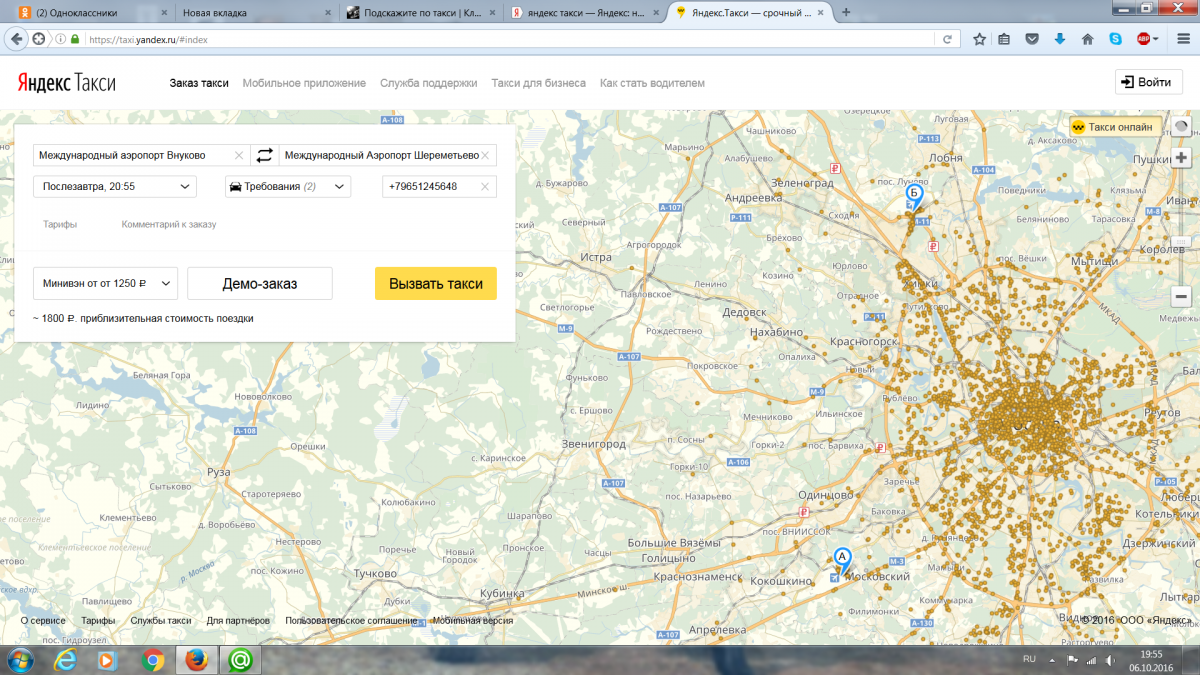This screenshot has height=675, width=1200.
Task: Open Пользовательское соглашение footer link
Action: pos(351,621)
